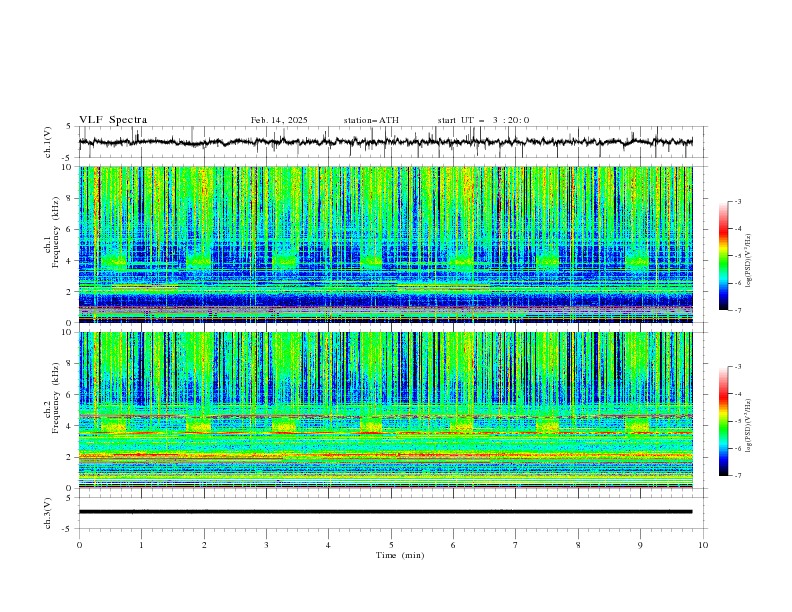This screenshot has height=612, width=792.
Task: Click the ch.1 spectrogram color scale bar
Action: (723, 256)
